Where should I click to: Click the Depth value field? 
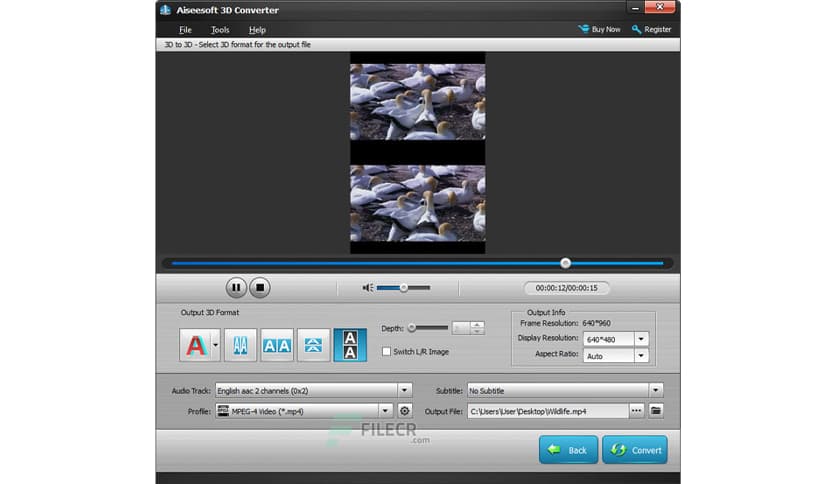click(x=461, y=328)
